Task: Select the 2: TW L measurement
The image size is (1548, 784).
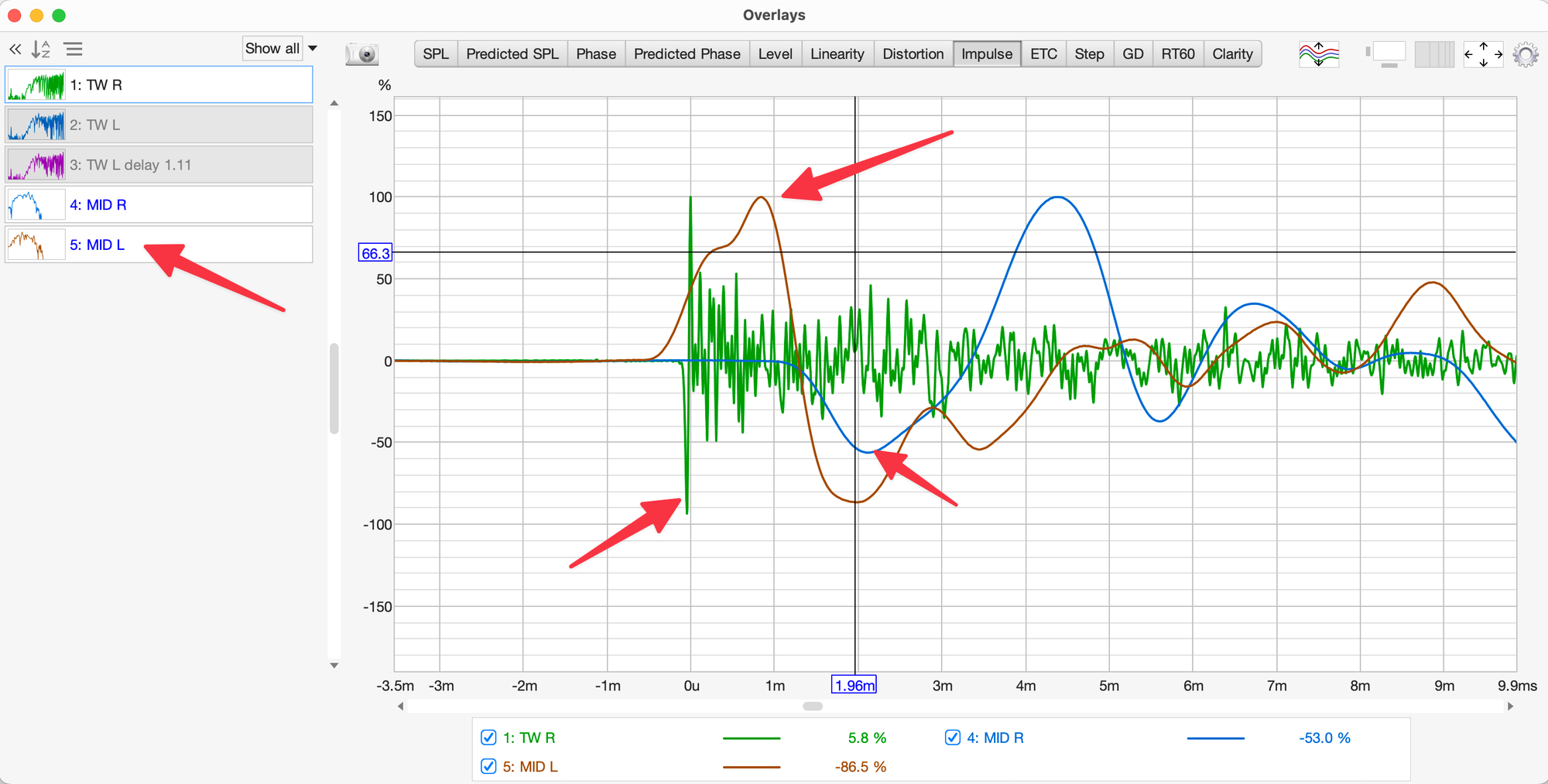Action: point(159,125)
